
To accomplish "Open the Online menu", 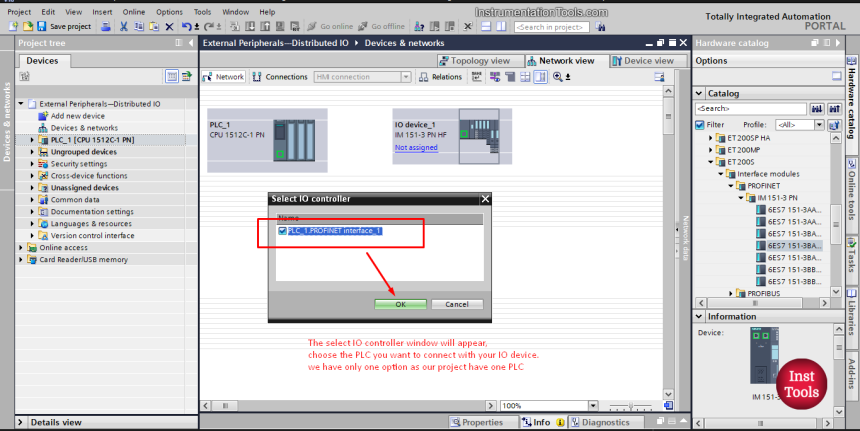I will click(134, 12).
